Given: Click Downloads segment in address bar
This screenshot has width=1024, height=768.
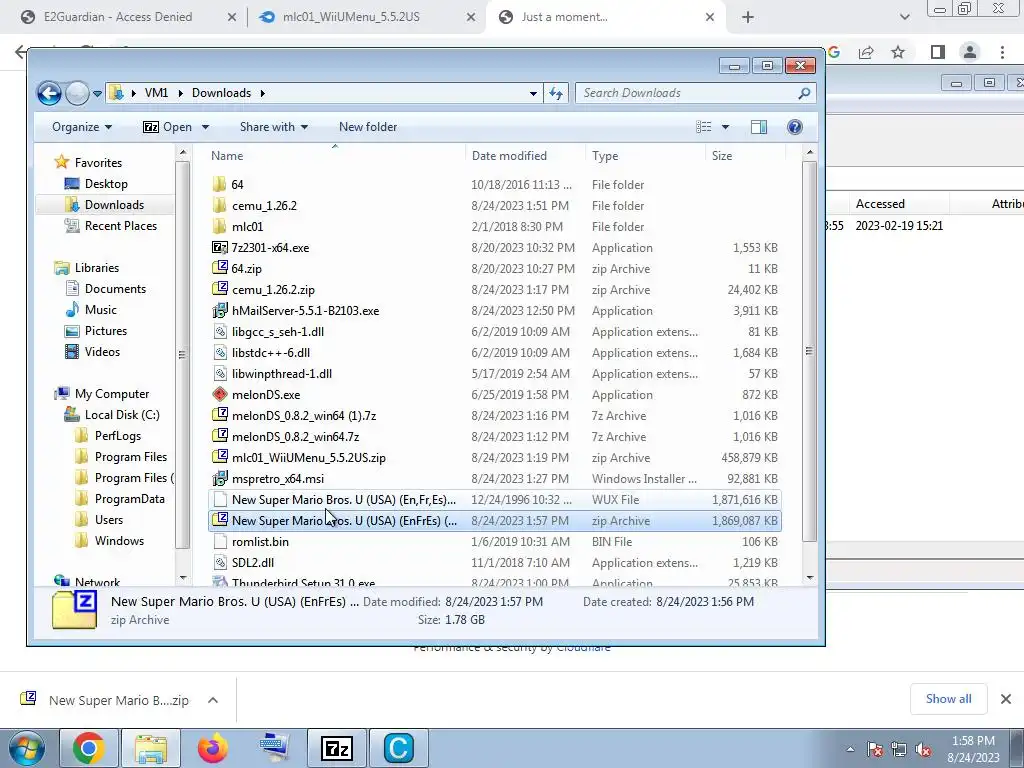Looking at the screenshot, I should click(221, 93).
